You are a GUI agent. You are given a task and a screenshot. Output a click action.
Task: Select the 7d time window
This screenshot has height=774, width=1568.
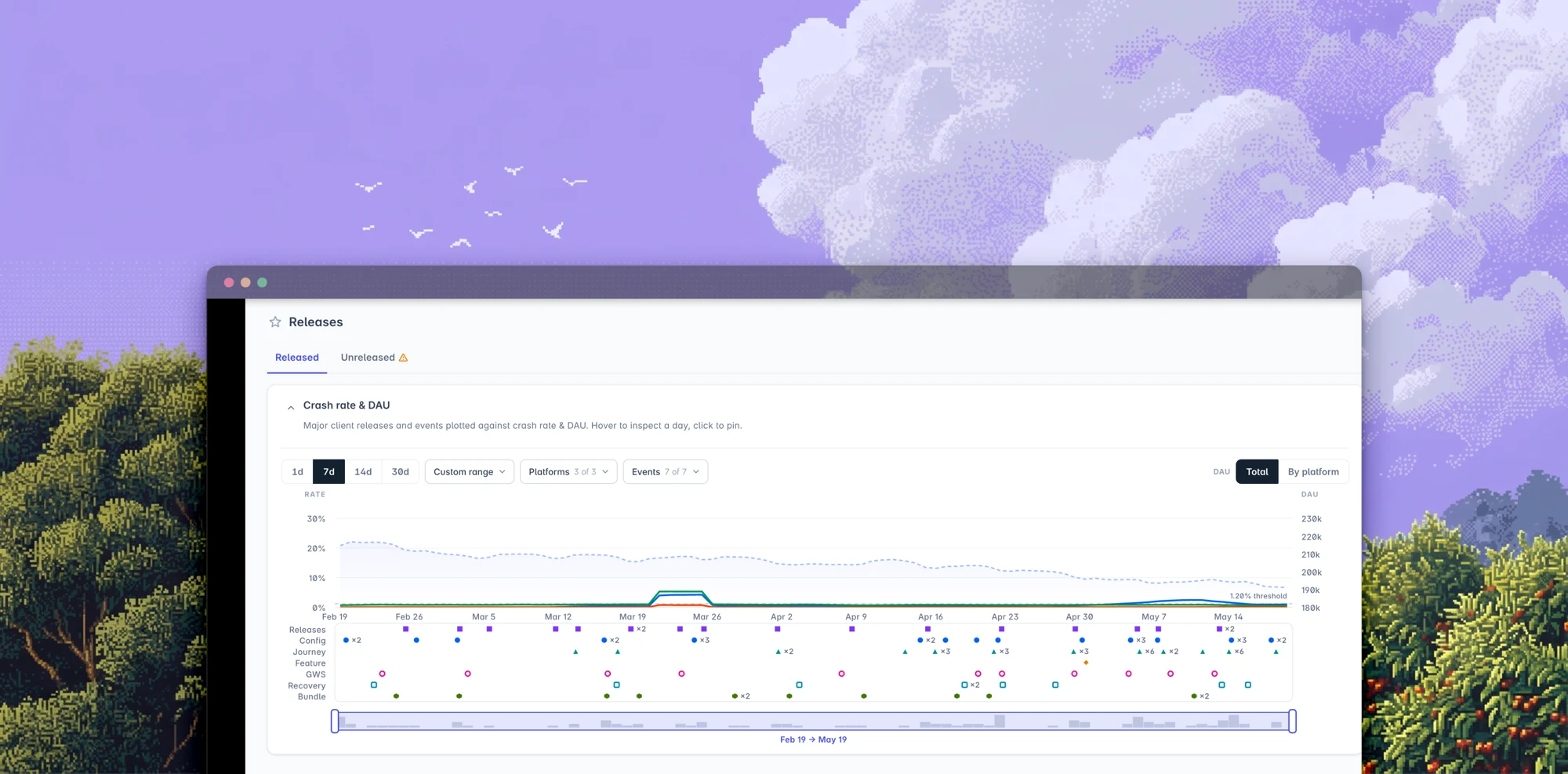[x=328, y=472]
